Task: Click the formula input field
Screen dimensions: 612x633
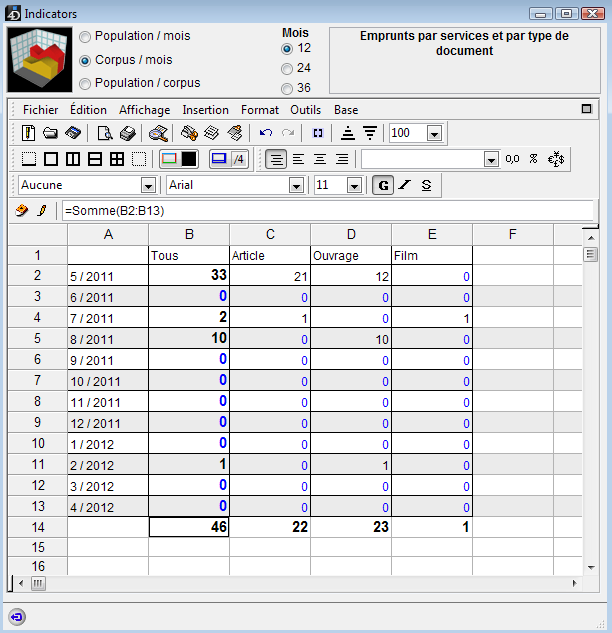Action: pos(328,211)
